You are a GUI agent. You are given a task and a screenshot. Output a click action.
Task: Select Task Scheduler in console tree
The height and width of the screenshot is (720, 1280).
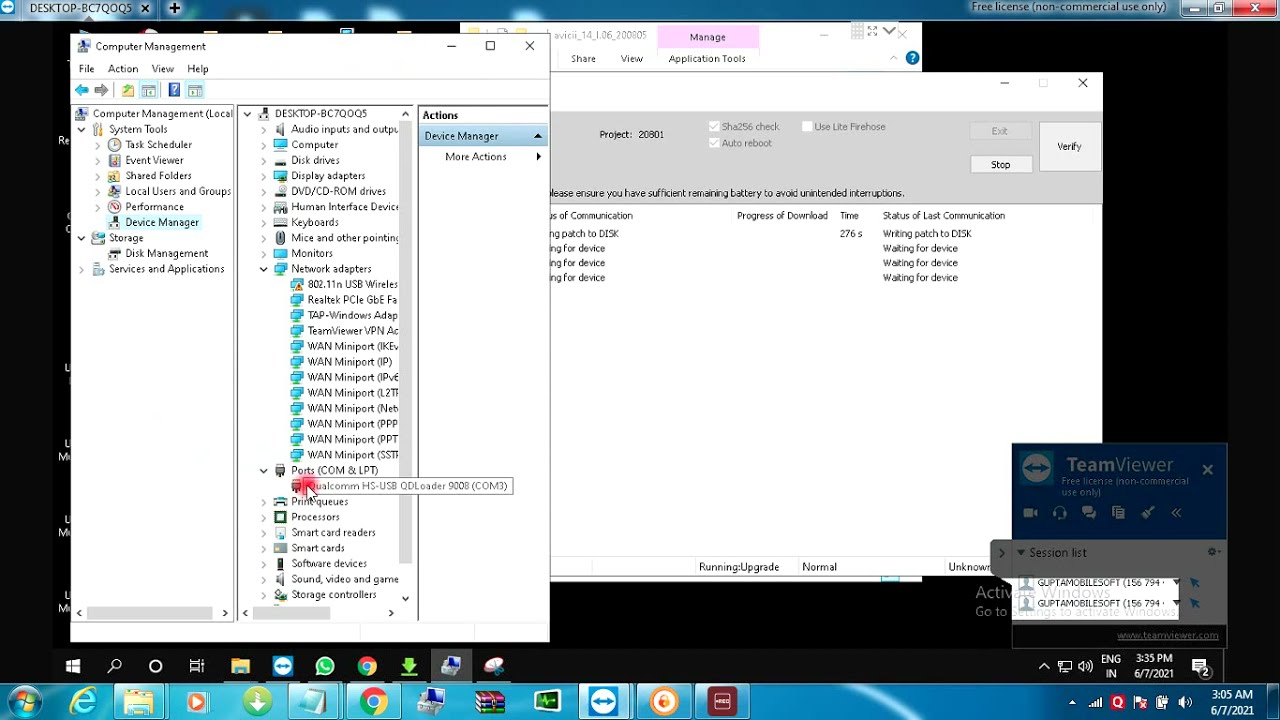(x=158, y=145)
